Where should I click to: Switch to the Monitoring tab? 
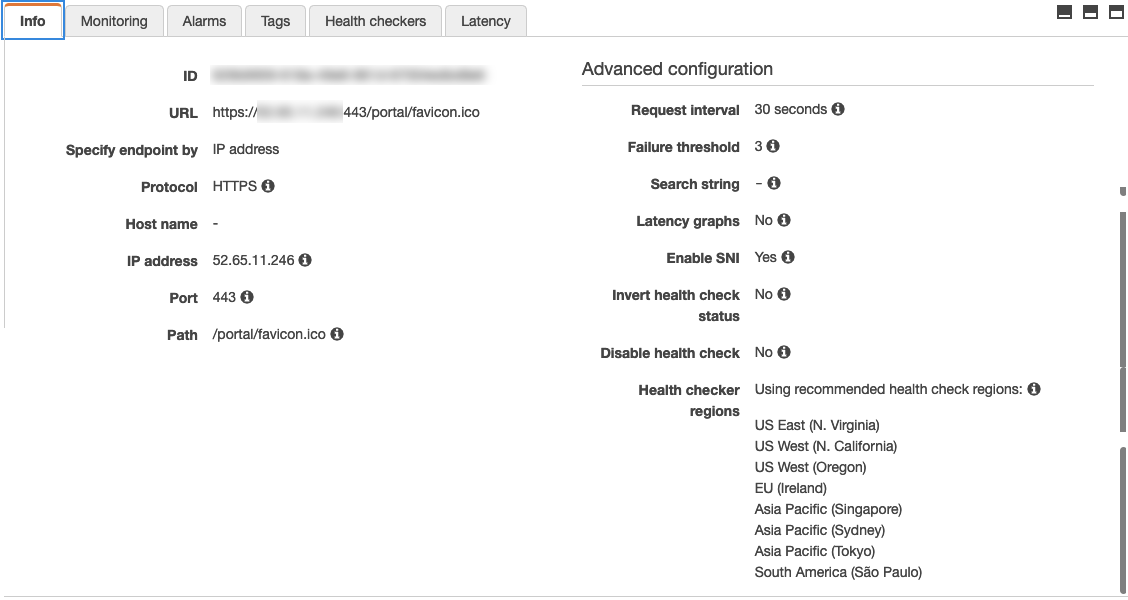click(x=114, y=21)
